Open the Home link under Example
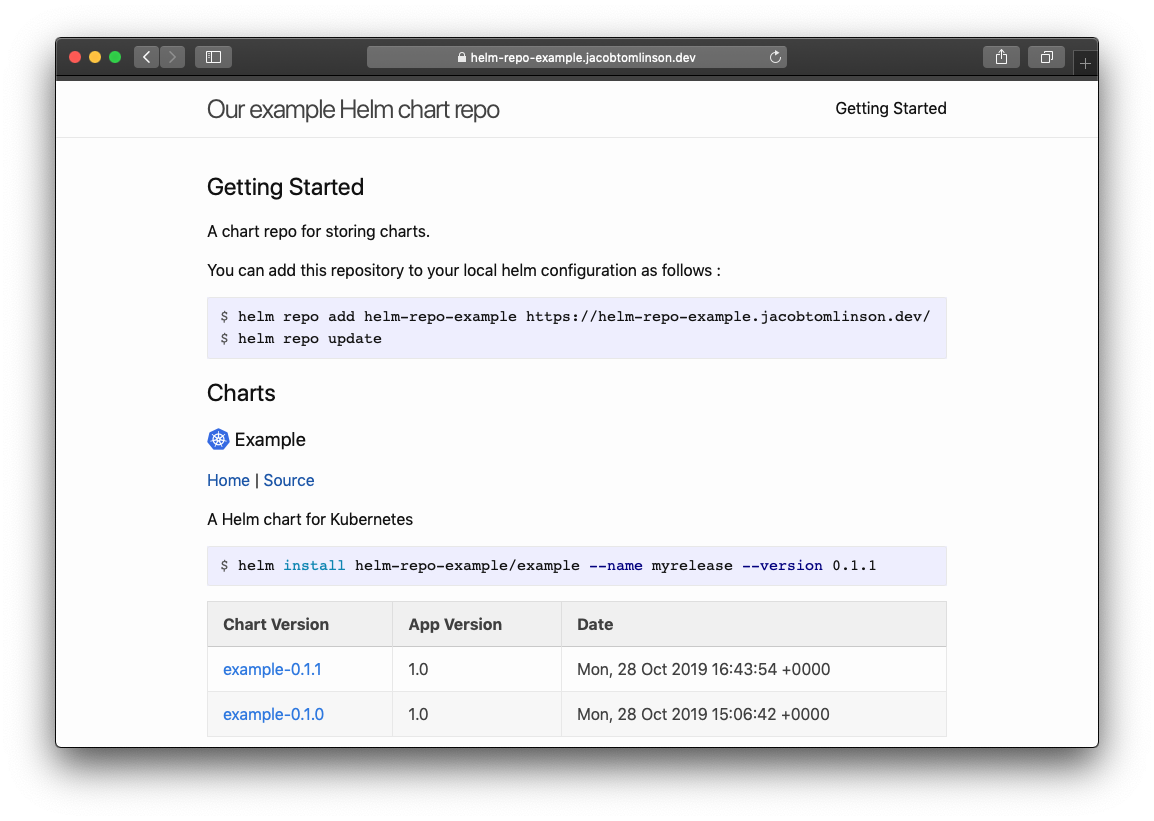1154x821 pixels. coord(228,480)
